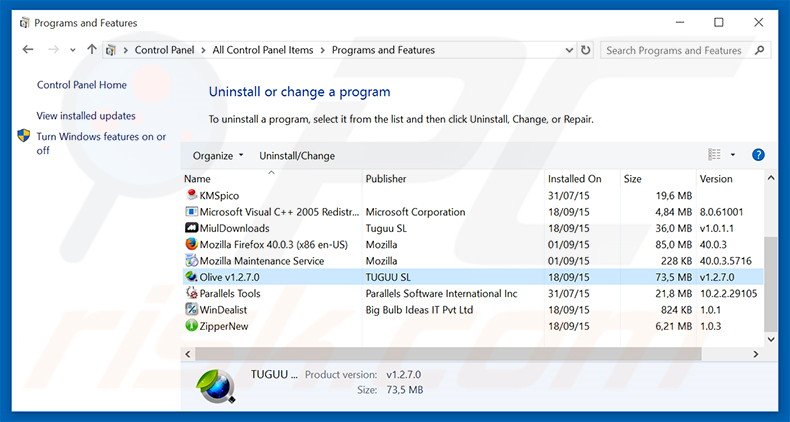Click the vertical scrollbar up arrow
The height and width of the screenshot is (422, 790).
click(x=770, y=178)
